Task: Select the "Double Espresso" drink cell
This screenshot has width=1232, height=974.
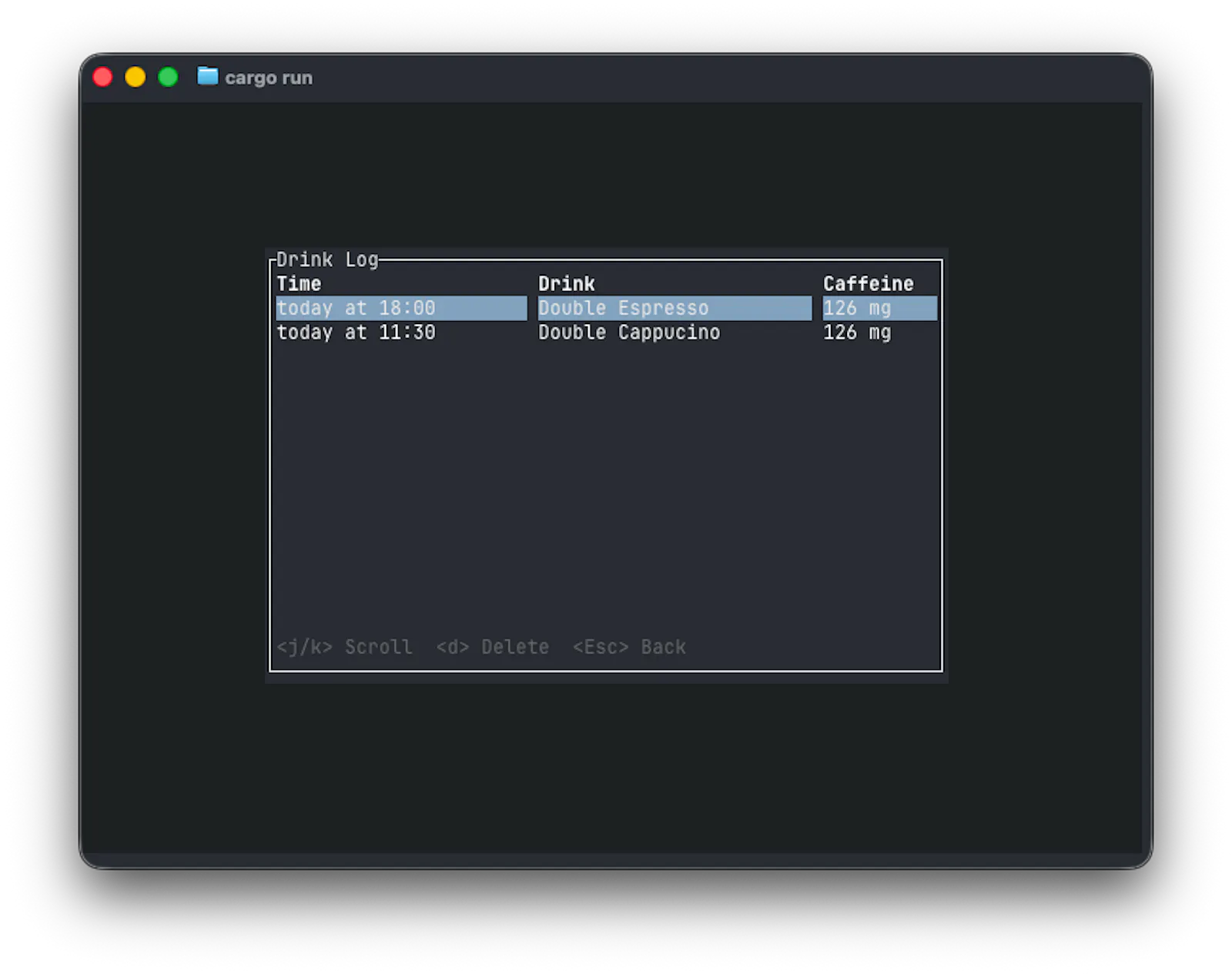Action: pos(675,308)
